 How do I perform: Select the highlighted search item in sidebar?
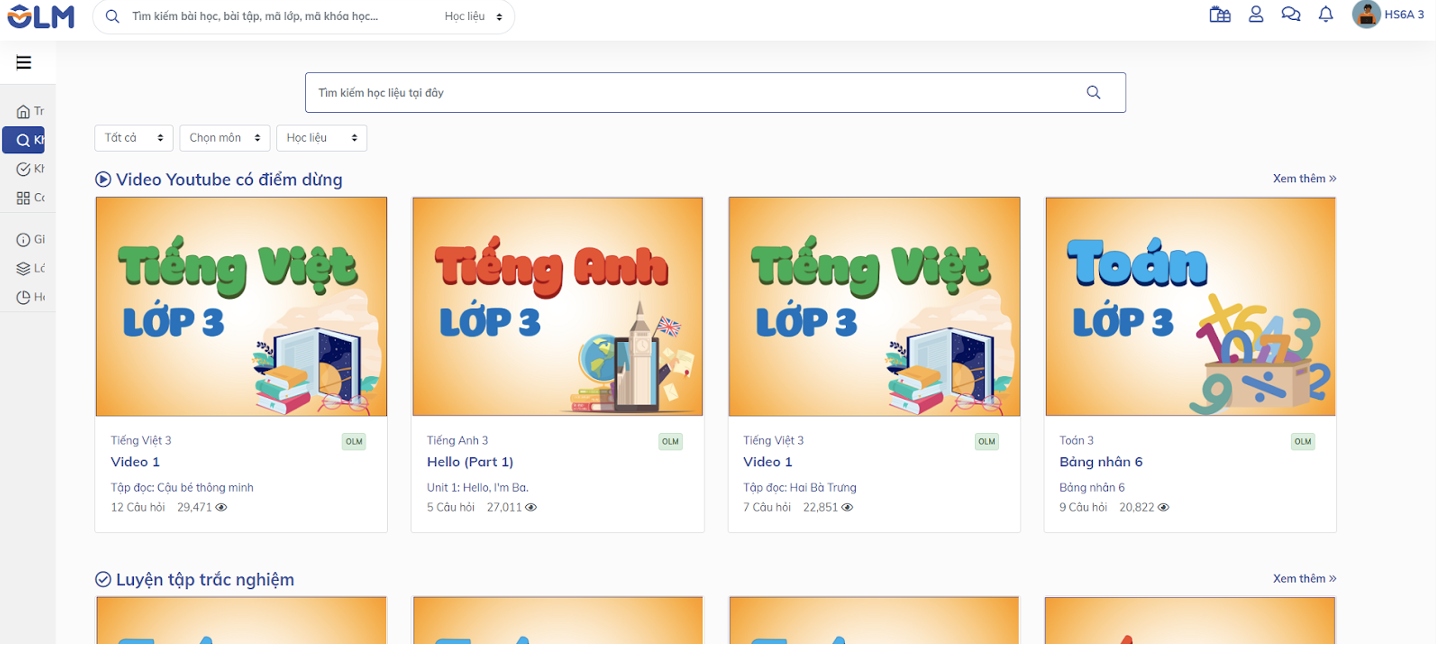pos(24,140)
